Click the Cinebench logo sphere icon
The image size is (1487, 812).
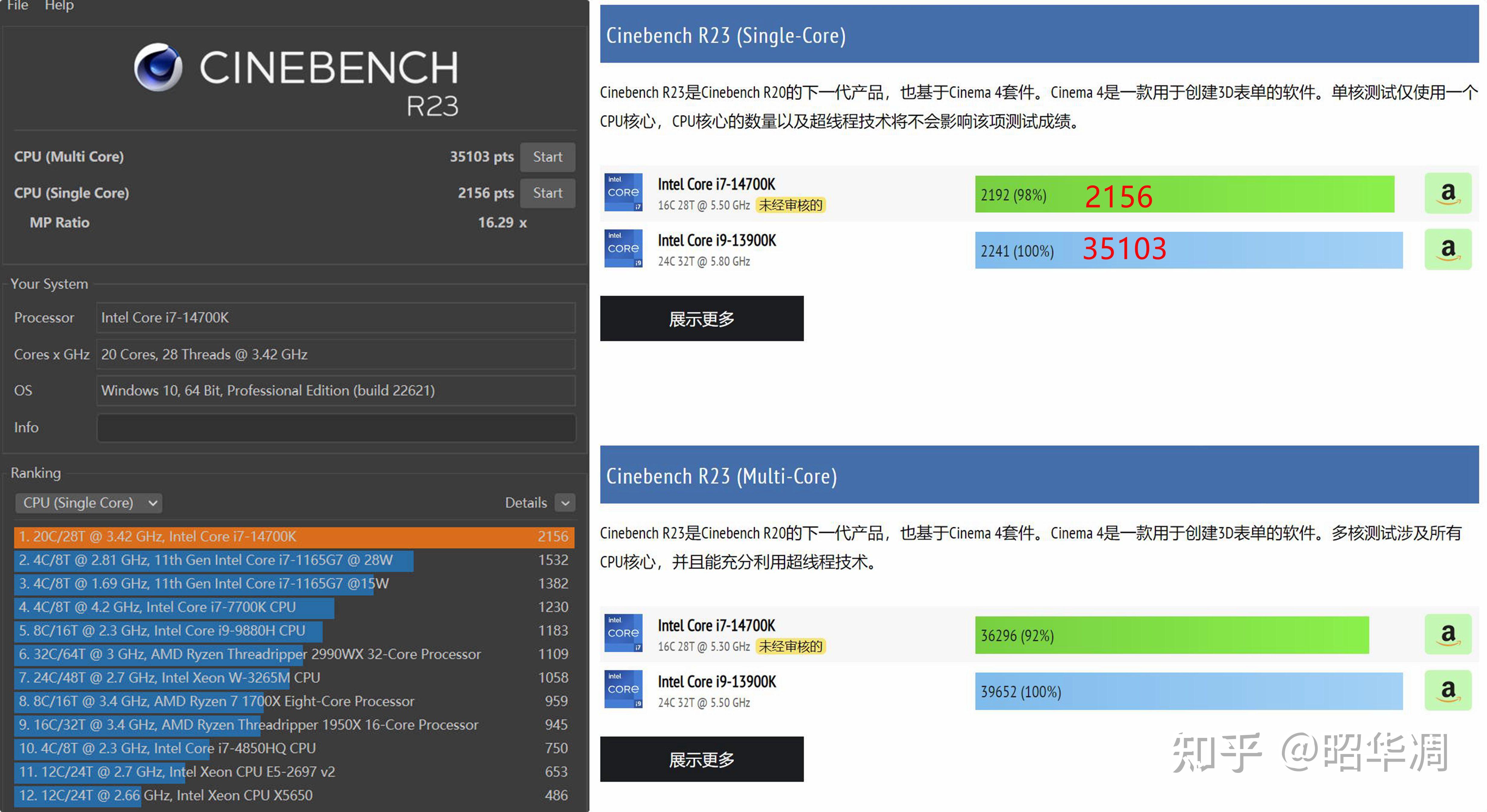158,67
